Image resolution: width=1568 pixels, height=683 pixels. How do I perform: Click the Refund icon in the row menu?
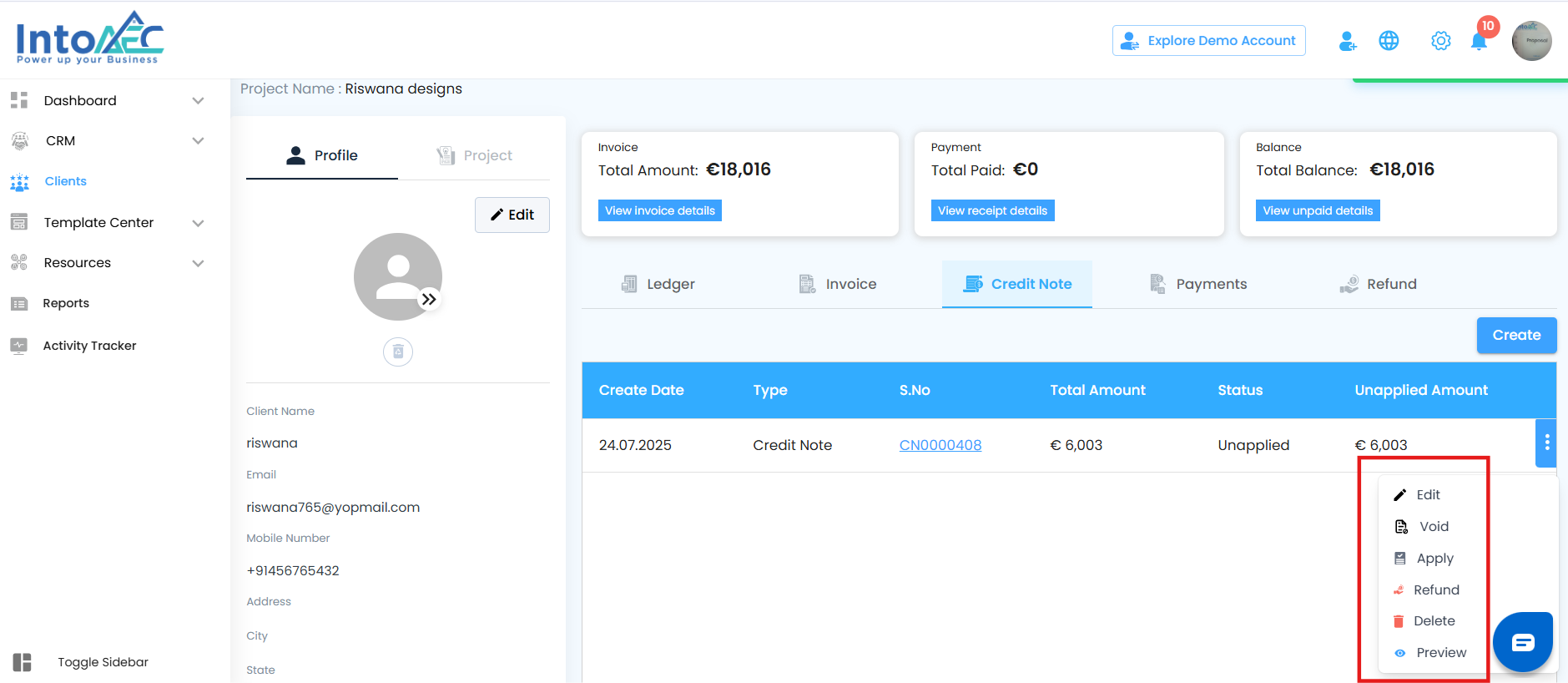(x=1399, y=590)
